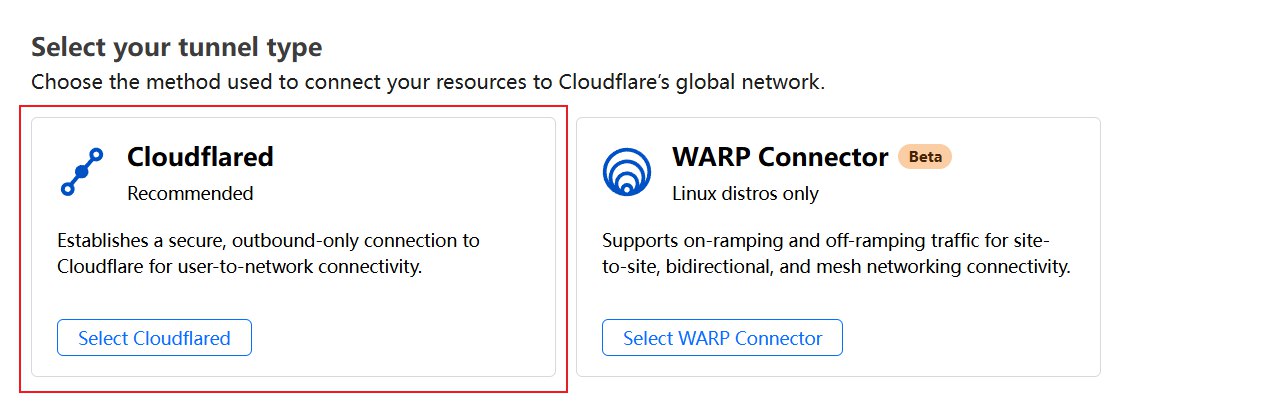
Task: Click the "Linux distros only" label
Action: coord(745,193)
